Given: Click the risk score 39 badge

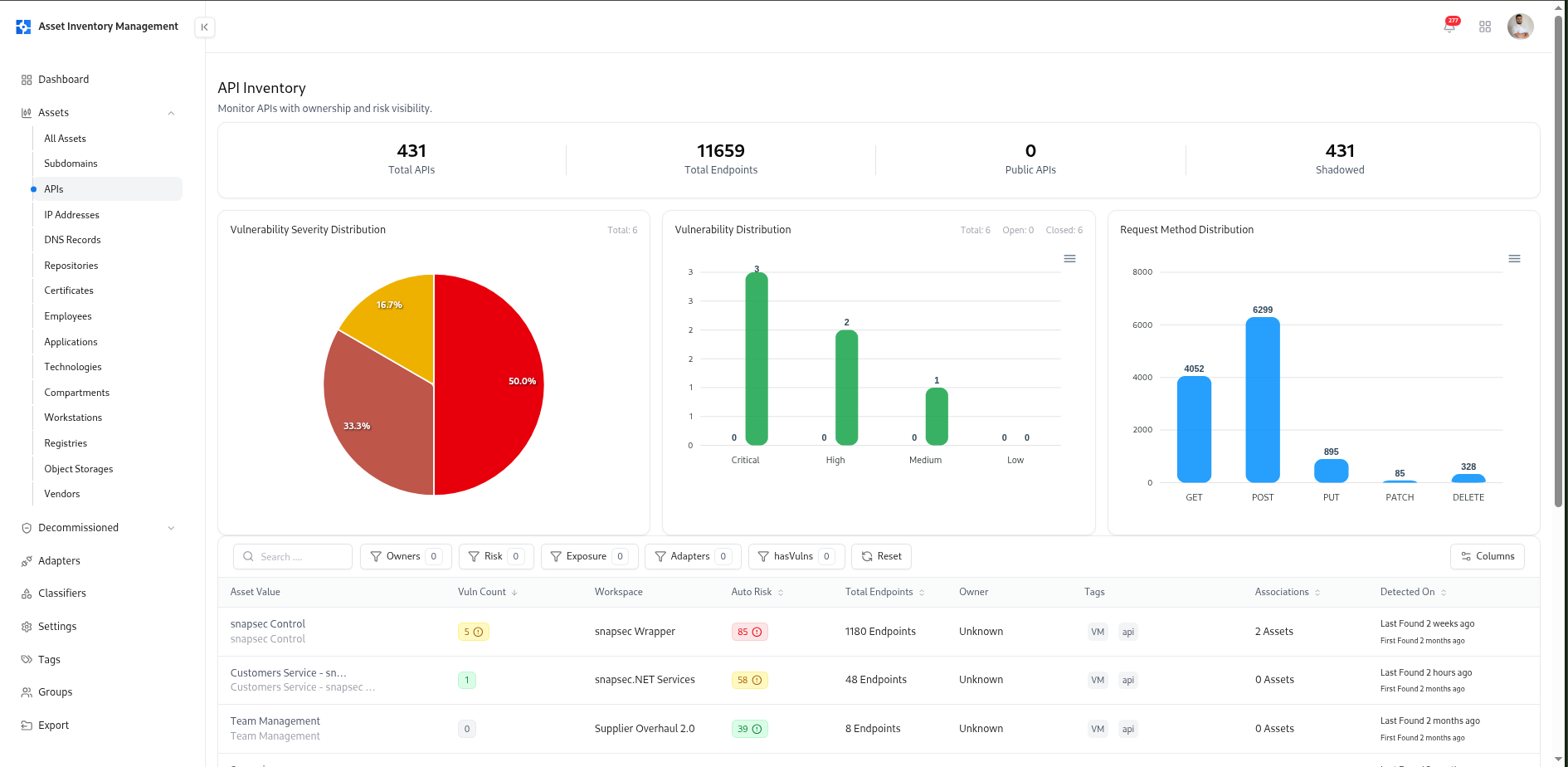Looking at the screenshot, I should click(x=749, y=729).
